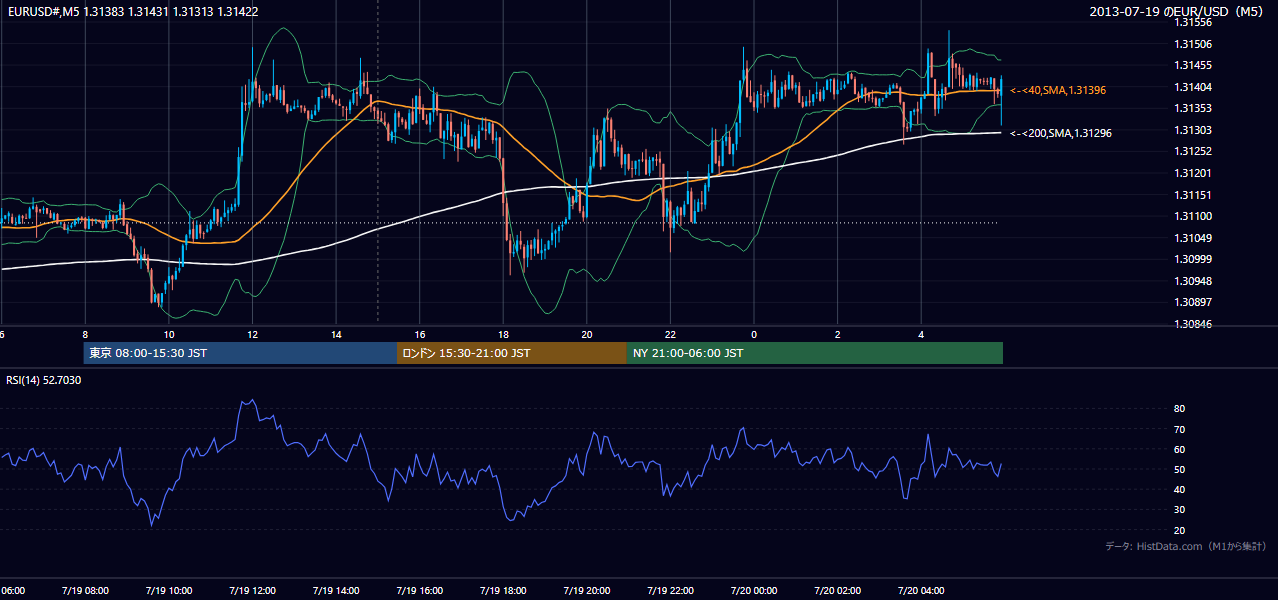1278x600 pixels.
Task: Click hour label 20 under price chart
Action: point(587,335)
